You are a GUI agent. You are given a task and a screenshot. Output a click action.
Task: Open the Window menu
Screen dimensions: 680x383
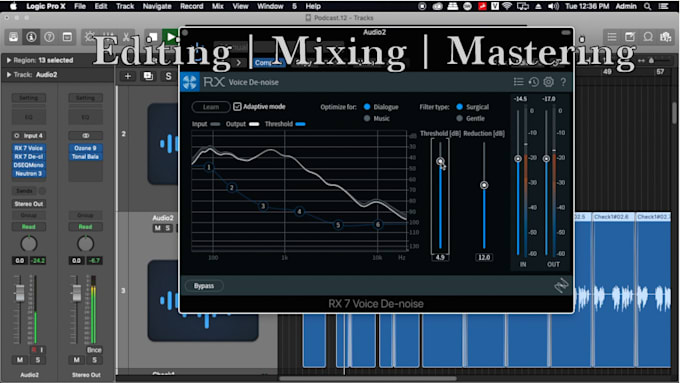[270, 6]
